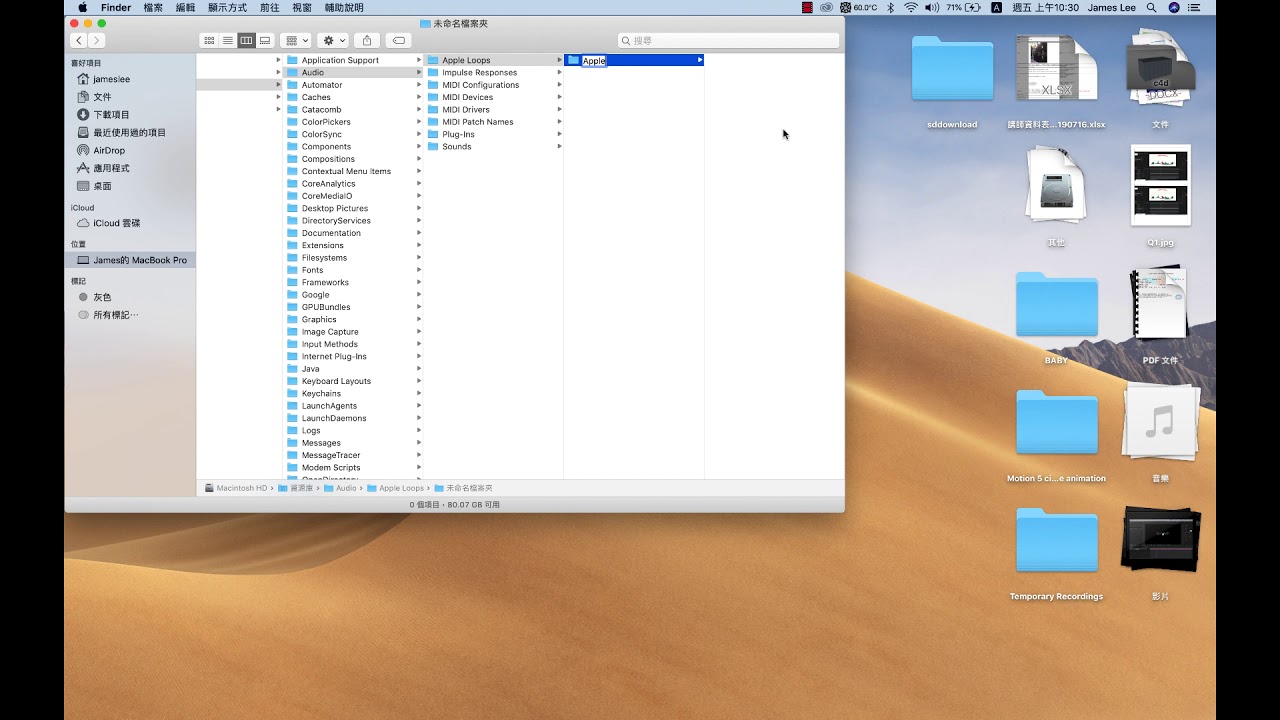Select the Audio folder
This screenshot has height=720, width=1280.
coord(354,72)
